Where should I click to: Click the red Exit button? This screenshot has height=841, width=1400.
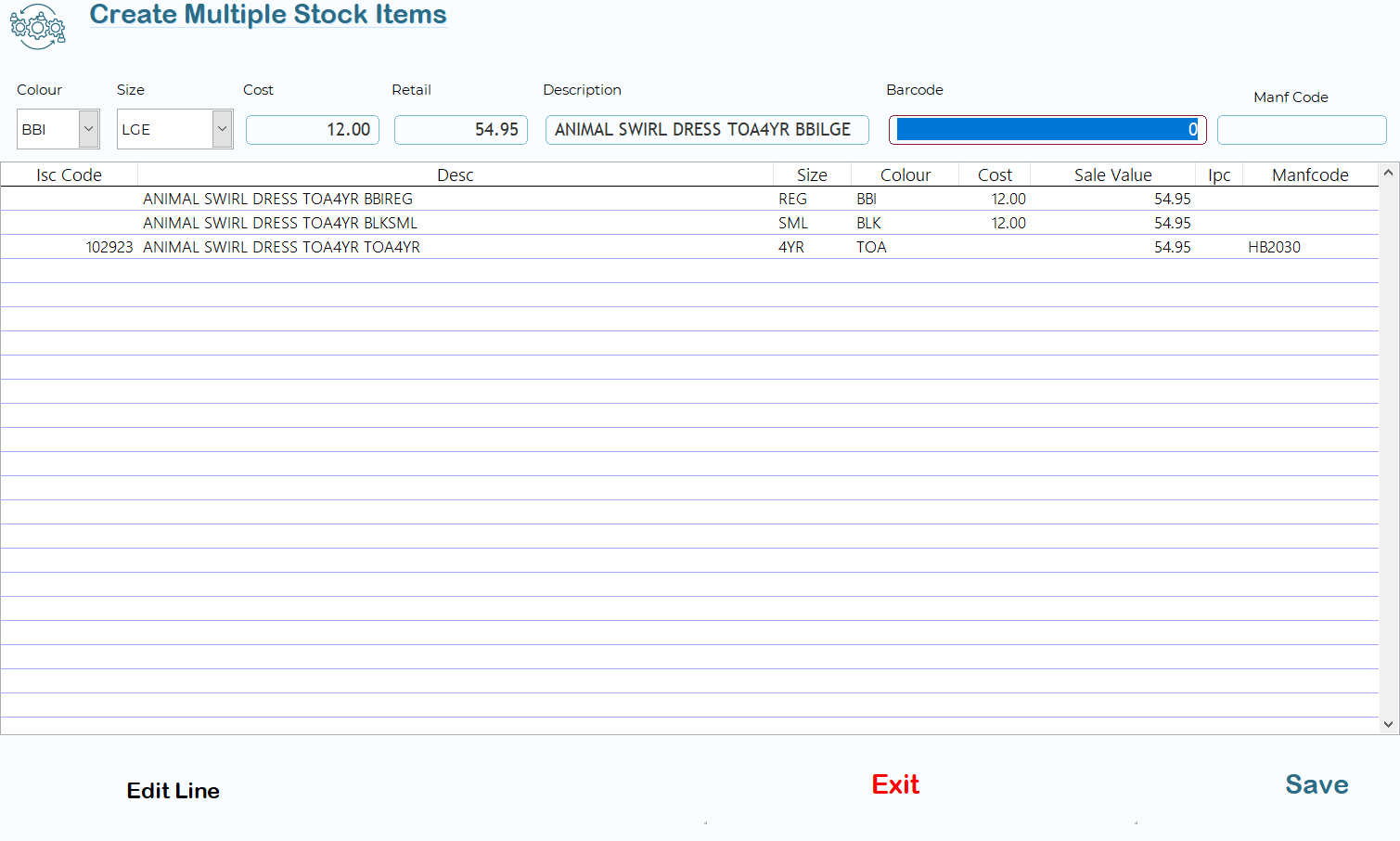895,784
